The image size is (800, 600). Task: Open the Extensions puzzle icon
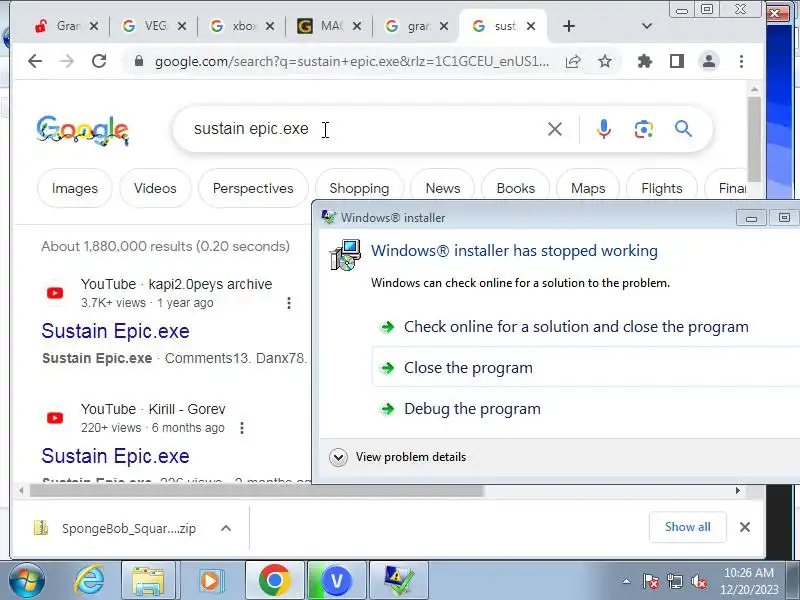(645, 61)
